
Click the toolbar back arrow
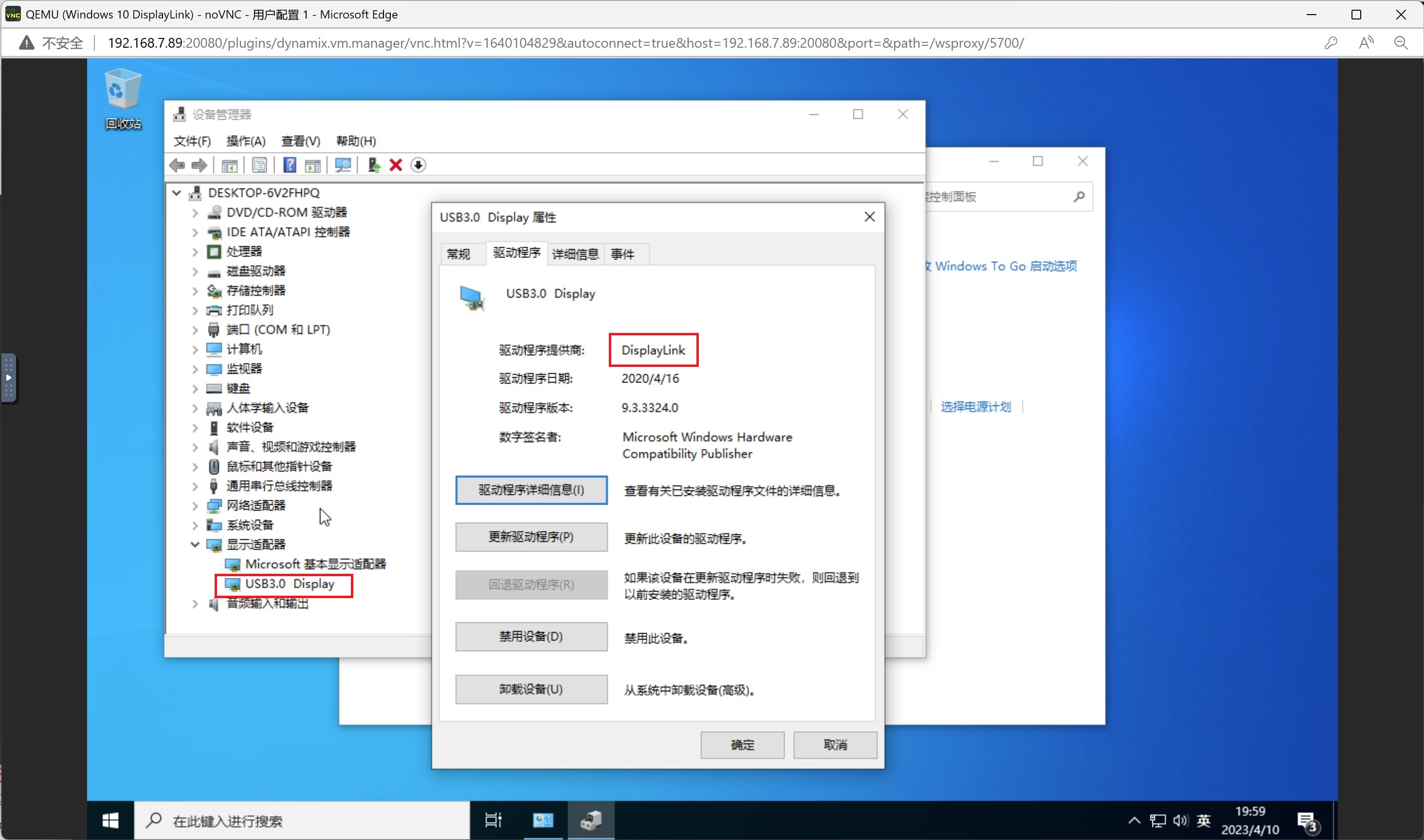[x=177, y=165]
